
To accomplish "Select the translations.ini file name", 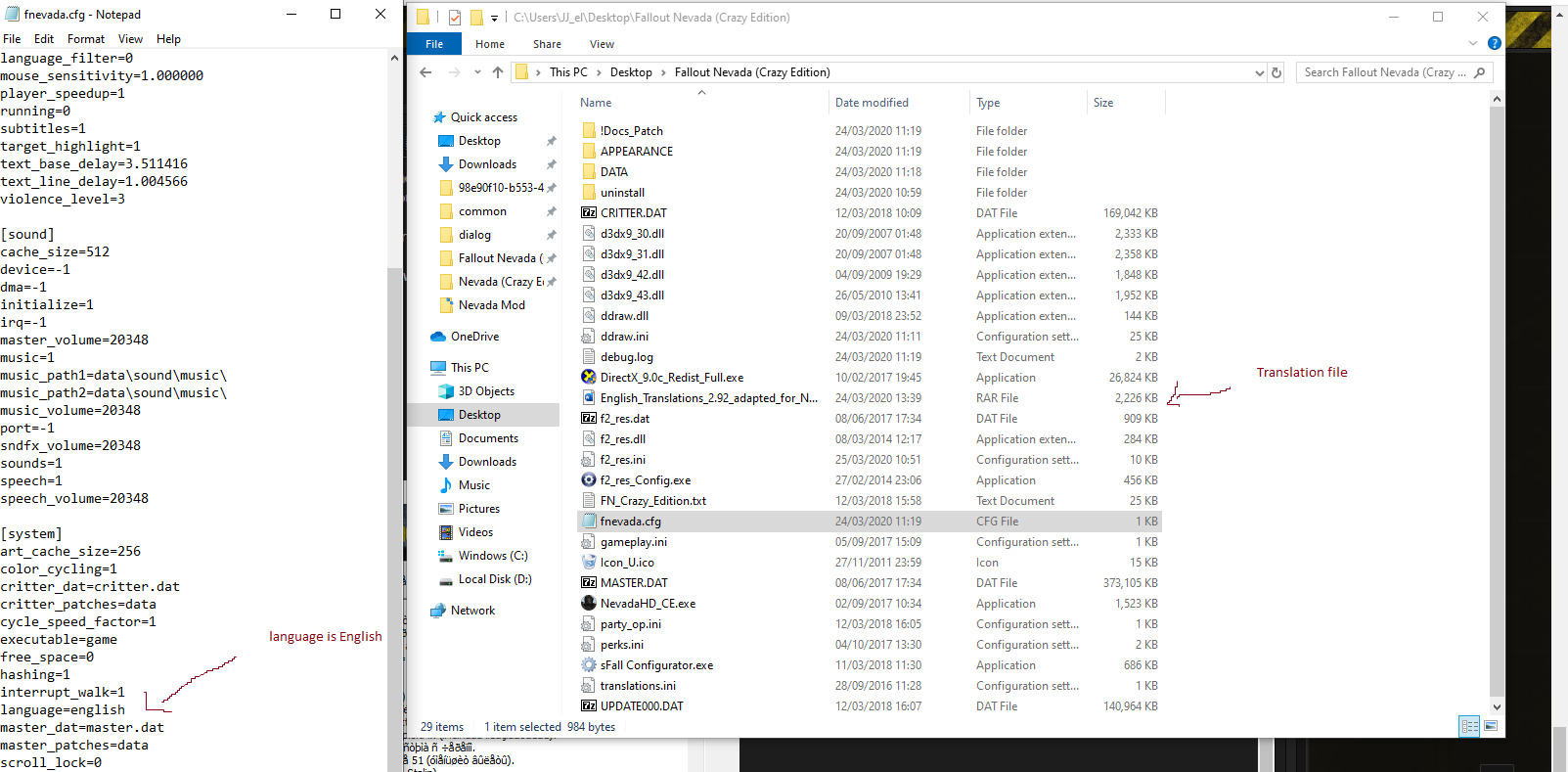I will pyautogui.click(x=638, y=686).
